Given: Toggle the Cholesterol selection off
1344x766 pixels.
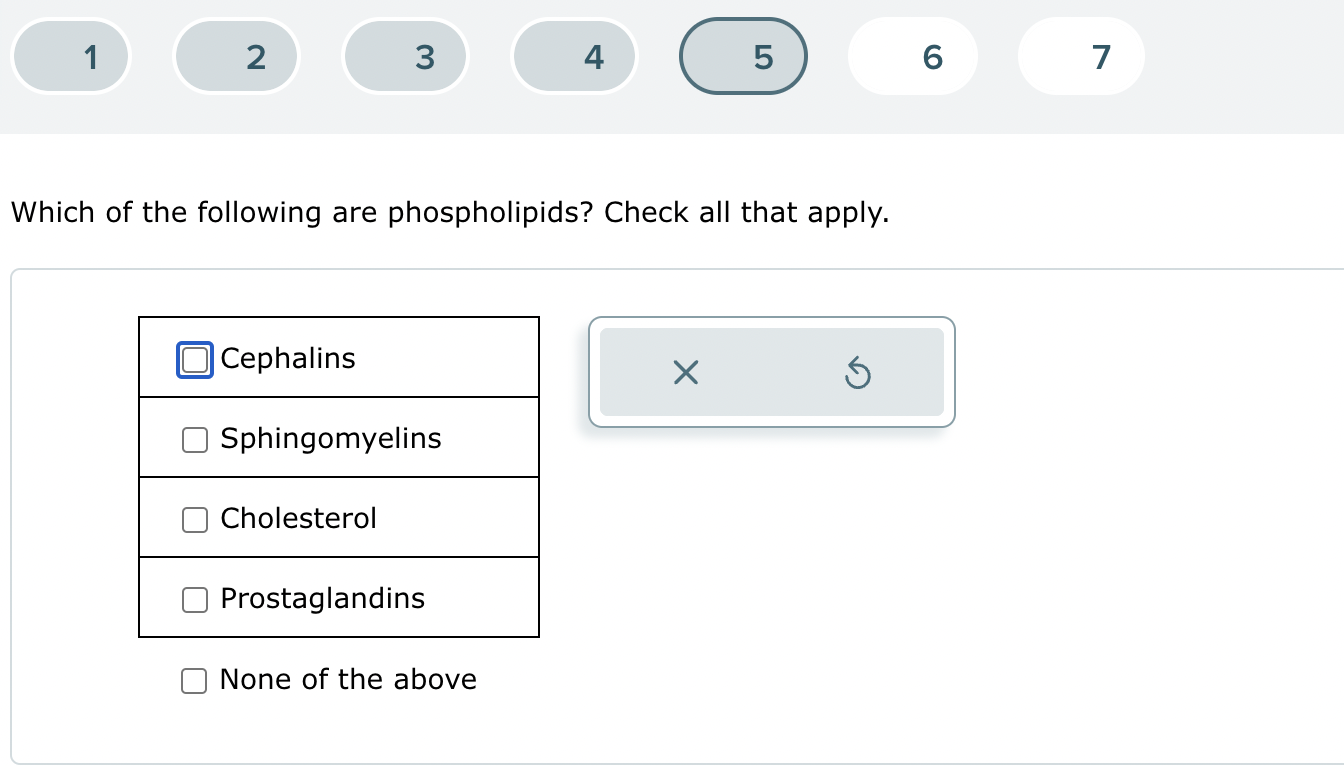Looking at the screenshot, I should point(194,519).
